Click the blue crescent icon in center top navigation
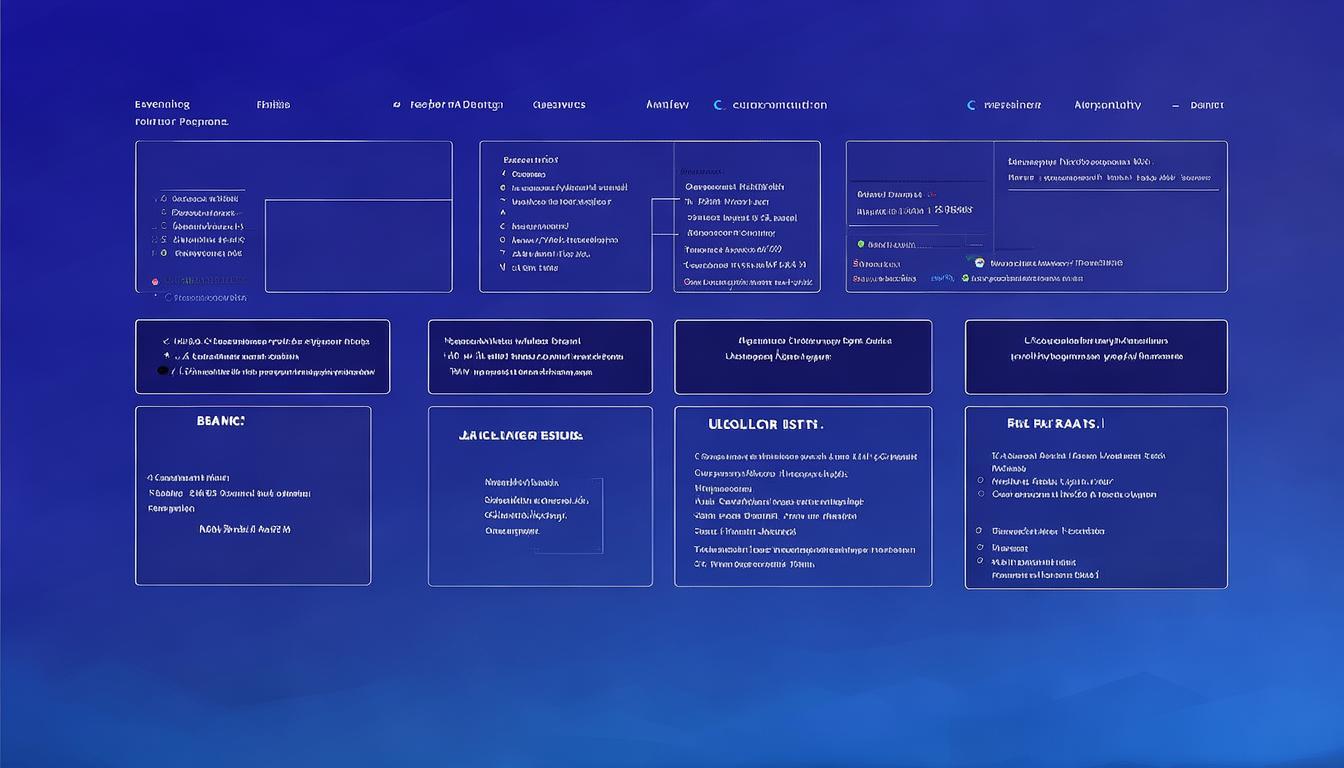The width and height of the screenshot is (1344, 768). click(718, 105)
